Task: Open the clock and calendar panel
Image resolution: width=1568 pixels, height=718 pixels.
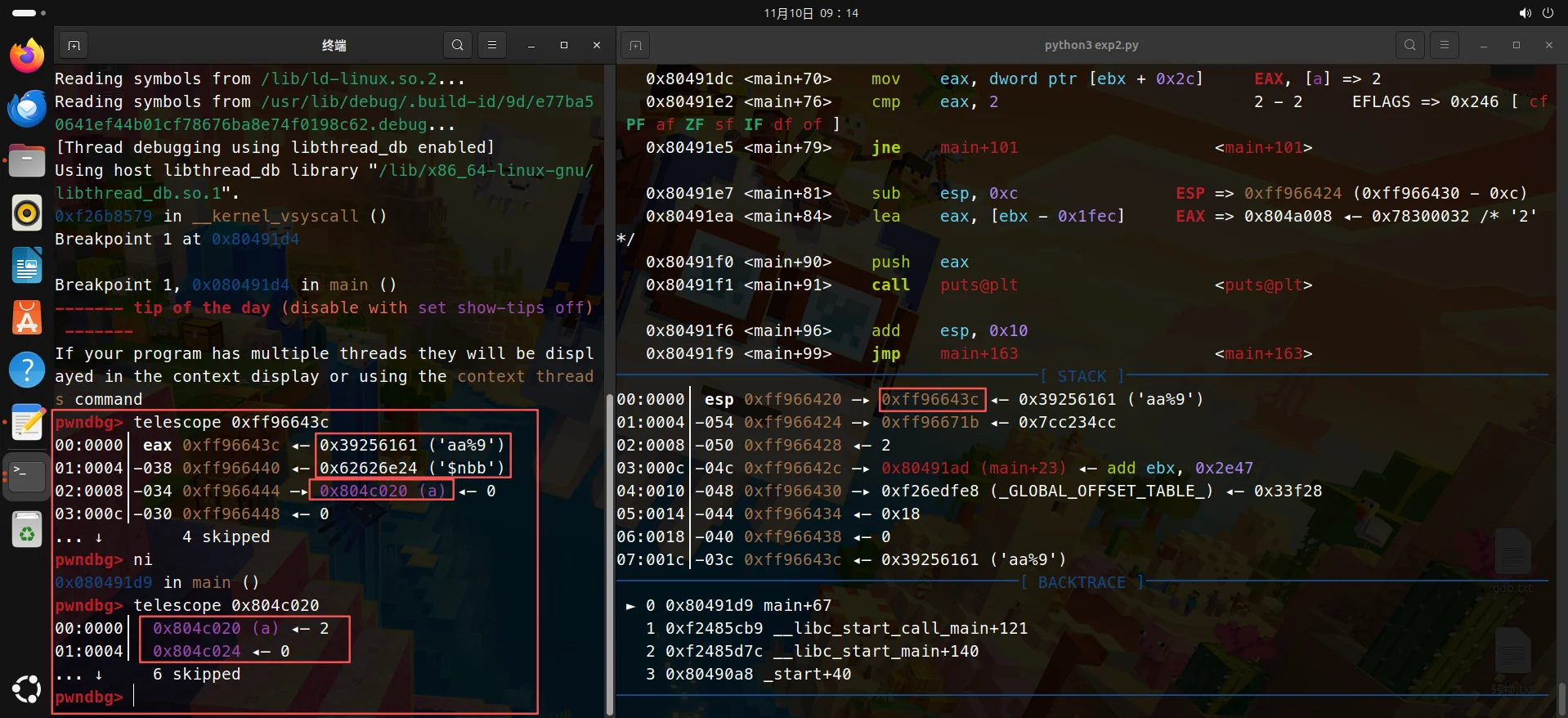Action: tap(811, 13)
